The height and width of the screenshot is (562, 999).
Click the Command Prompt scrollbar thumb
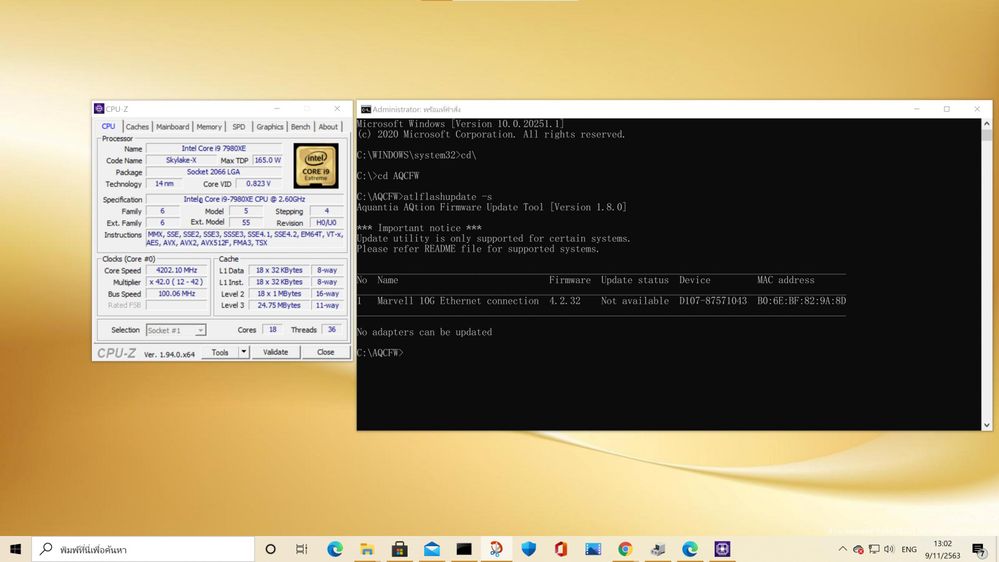click(986, 135)
